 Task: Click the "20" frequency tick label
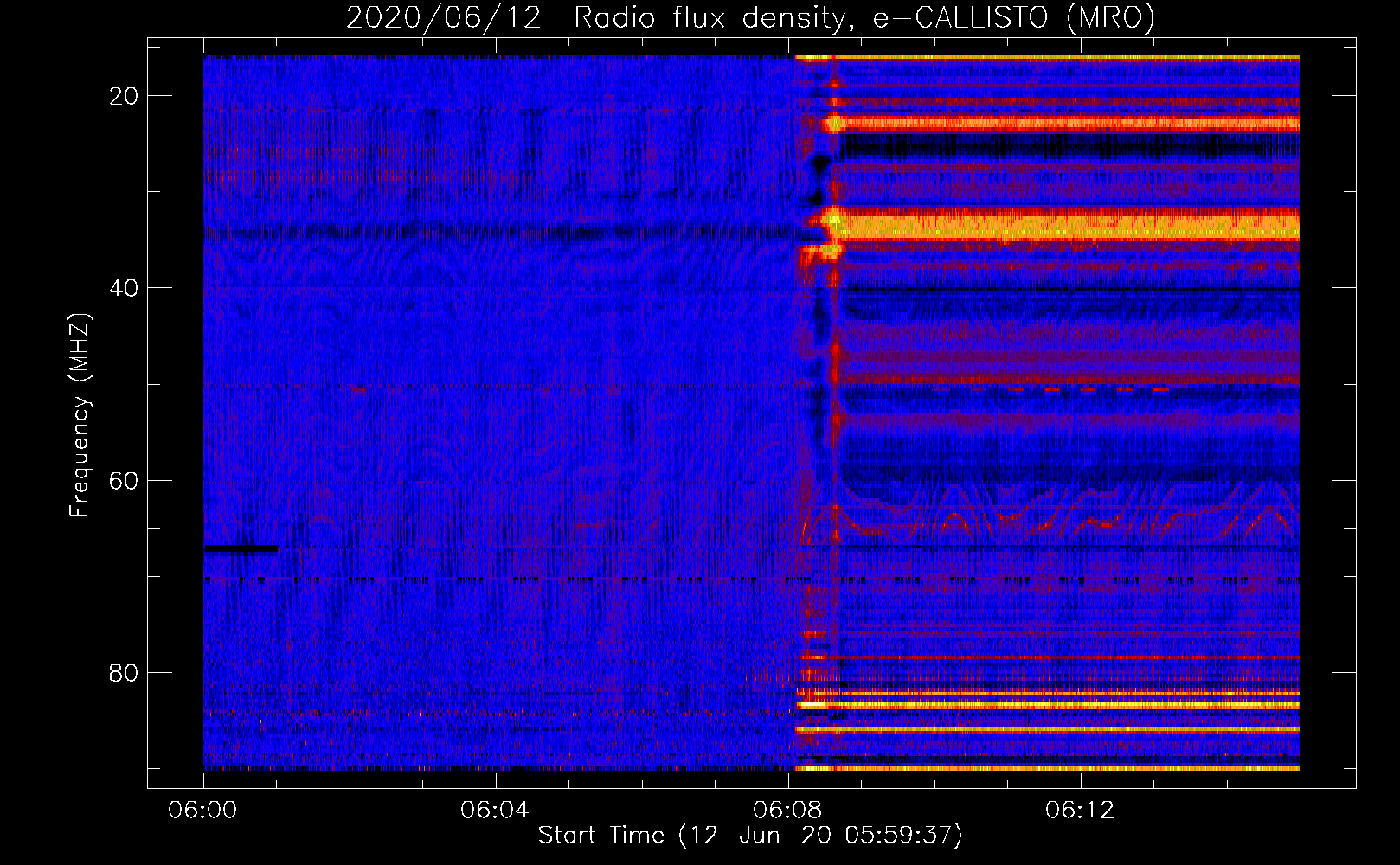[x=125, y=96]
